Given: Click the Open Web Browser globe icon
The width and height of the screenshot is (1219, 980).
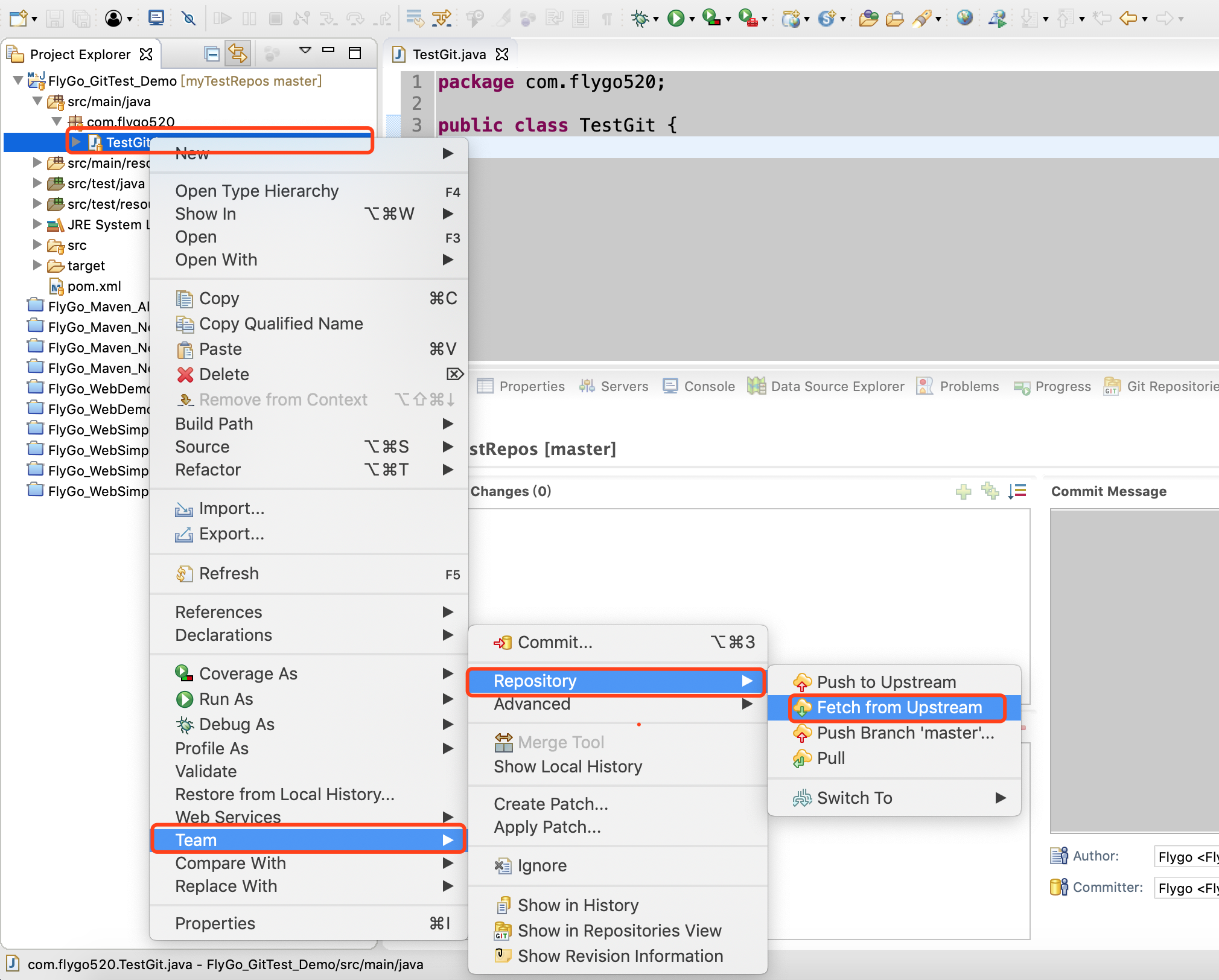Looking at the screenshot, I should click(964, 18).
